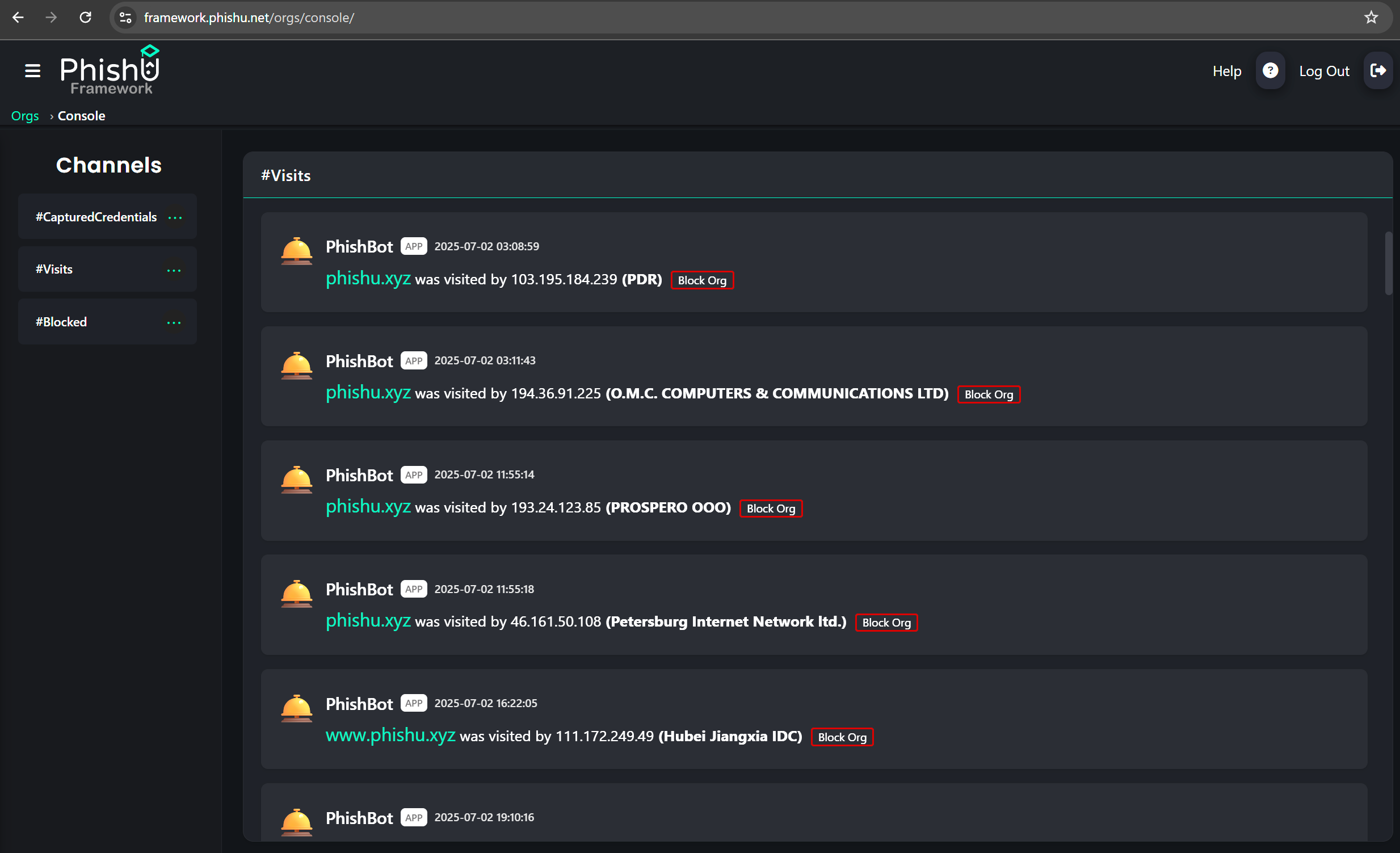Click the visits list scrollbar thumb

click(1388, 263)
